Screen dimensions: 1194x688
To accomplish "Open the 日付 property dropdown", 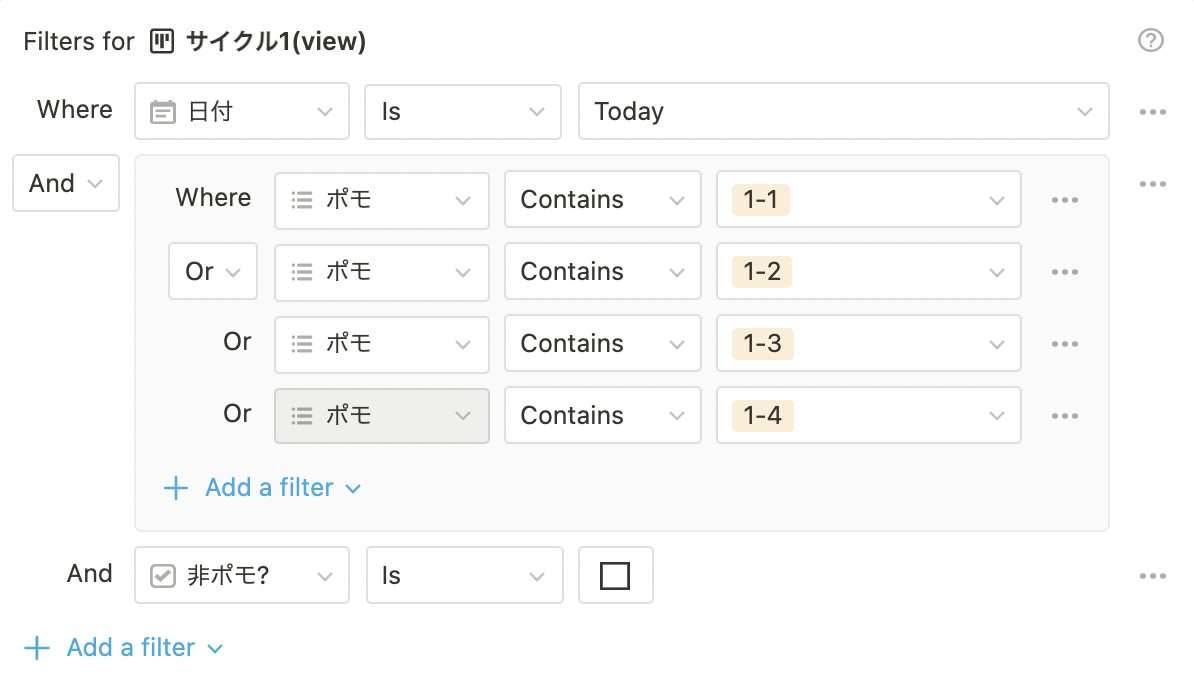I will [242, 112].
